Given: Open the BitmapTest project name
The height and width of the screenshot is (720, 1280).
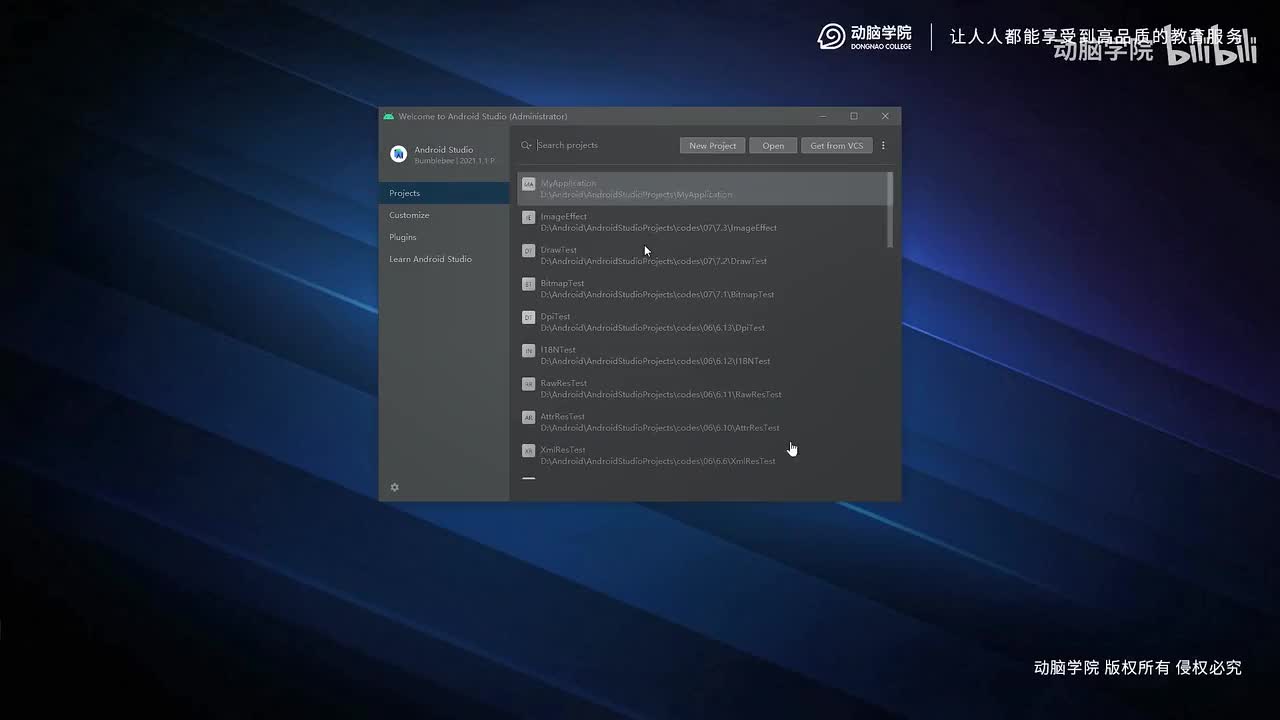Looking at the screenshot, I should point(562,283).
